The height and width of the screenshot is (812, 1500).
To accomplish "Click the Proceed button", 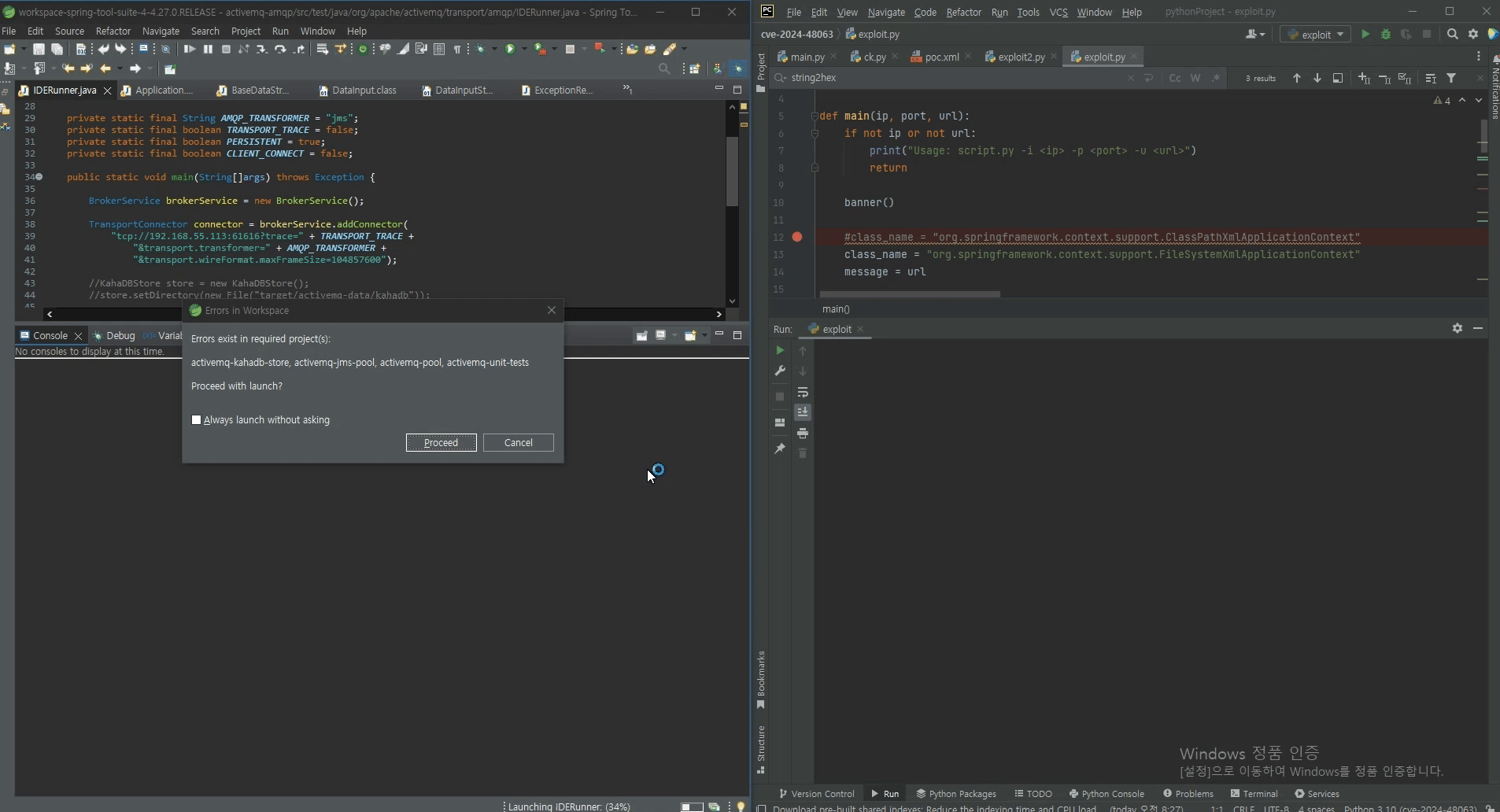I will click(441, 442).
